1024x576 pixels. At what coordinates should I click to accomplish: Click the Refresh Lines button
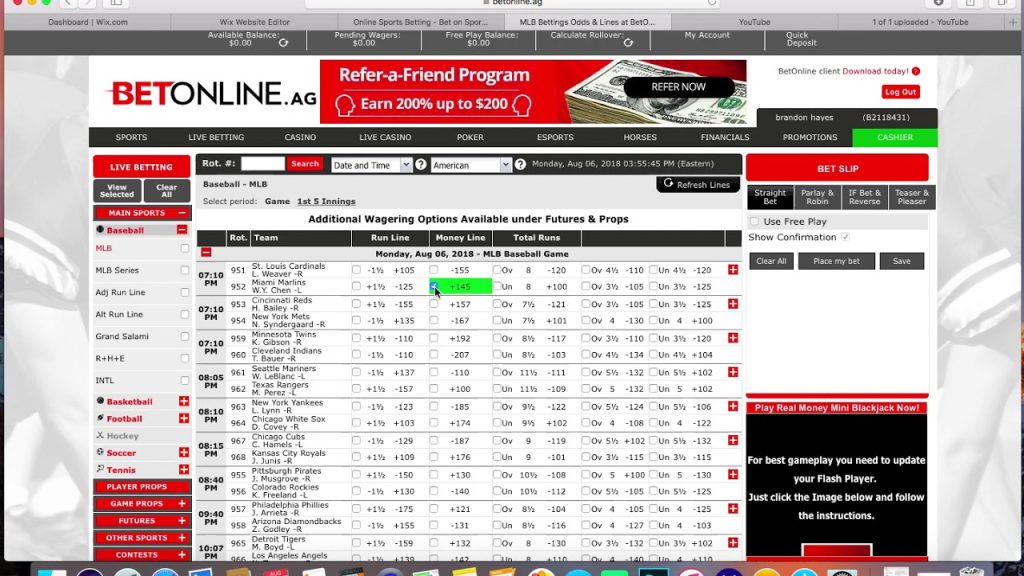698,185
